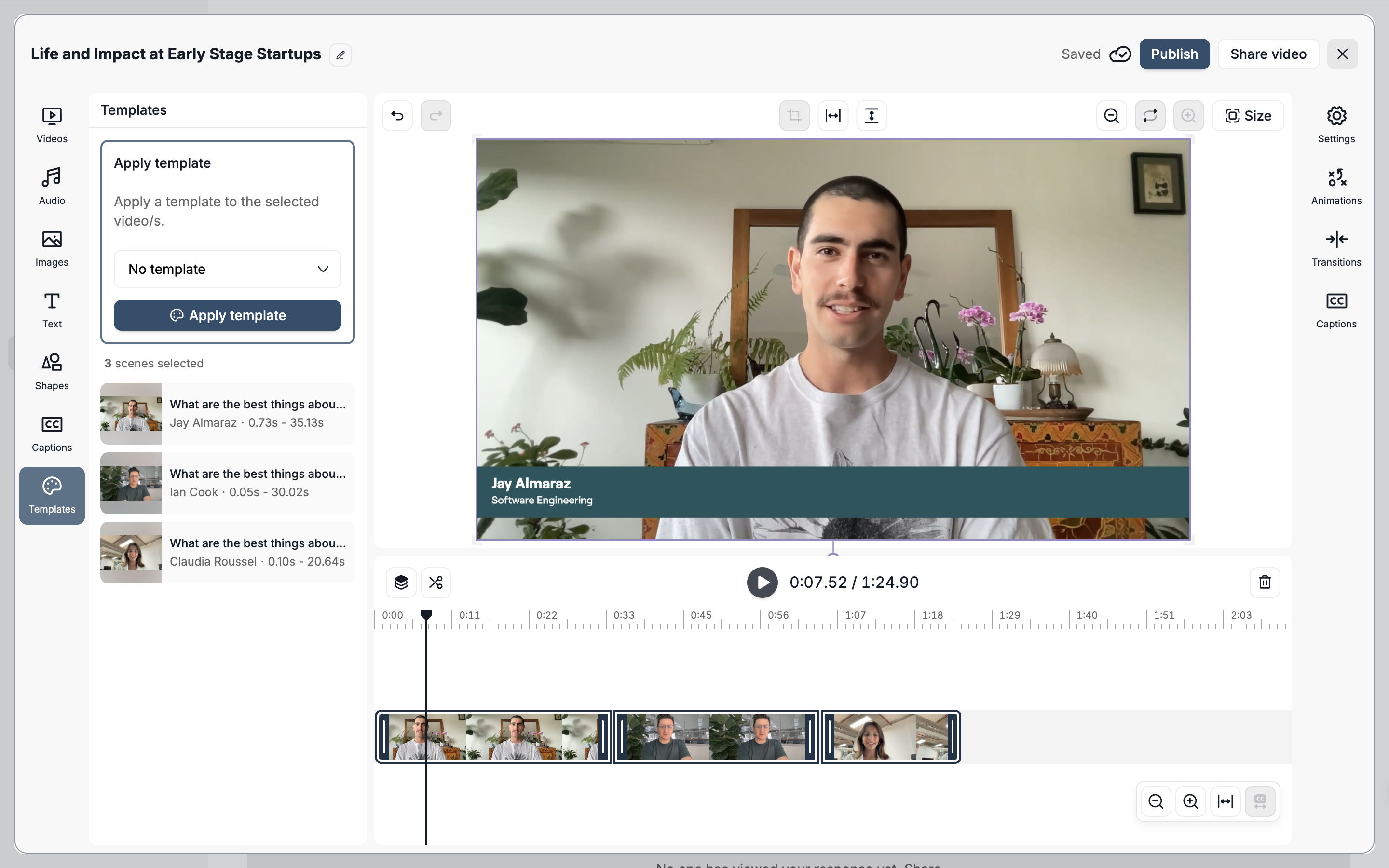Select the Claudia Roussel scene thumbnail

point(131,552)
